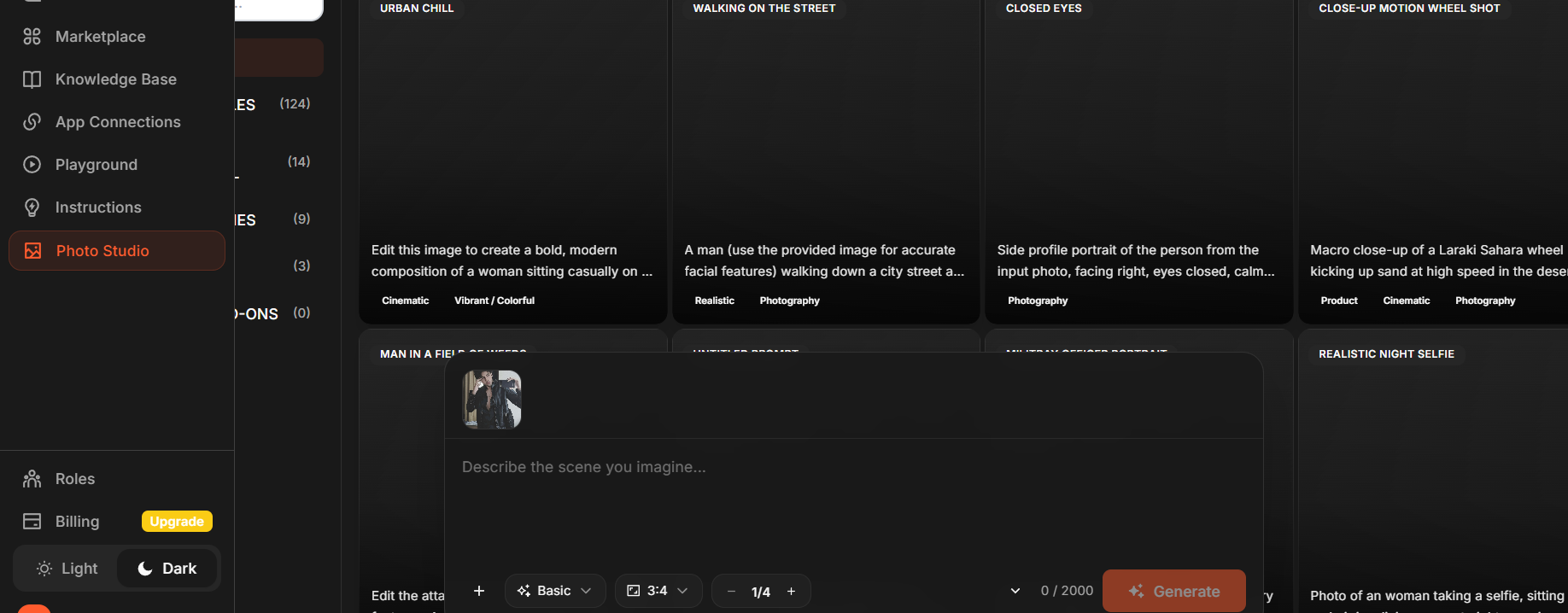This screenshot has width=1568, height=613.
Task: Select Photo Studio menu item
Action: point(117,250)
